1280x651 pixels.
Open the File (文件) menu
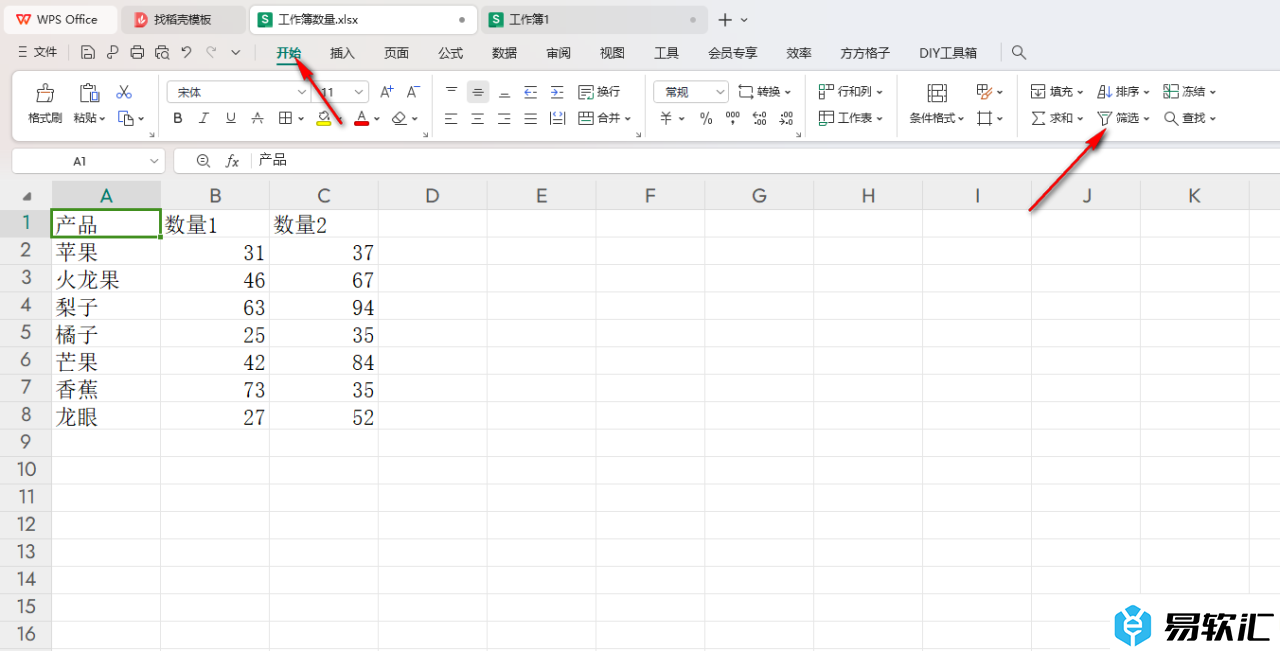(38, 52)
